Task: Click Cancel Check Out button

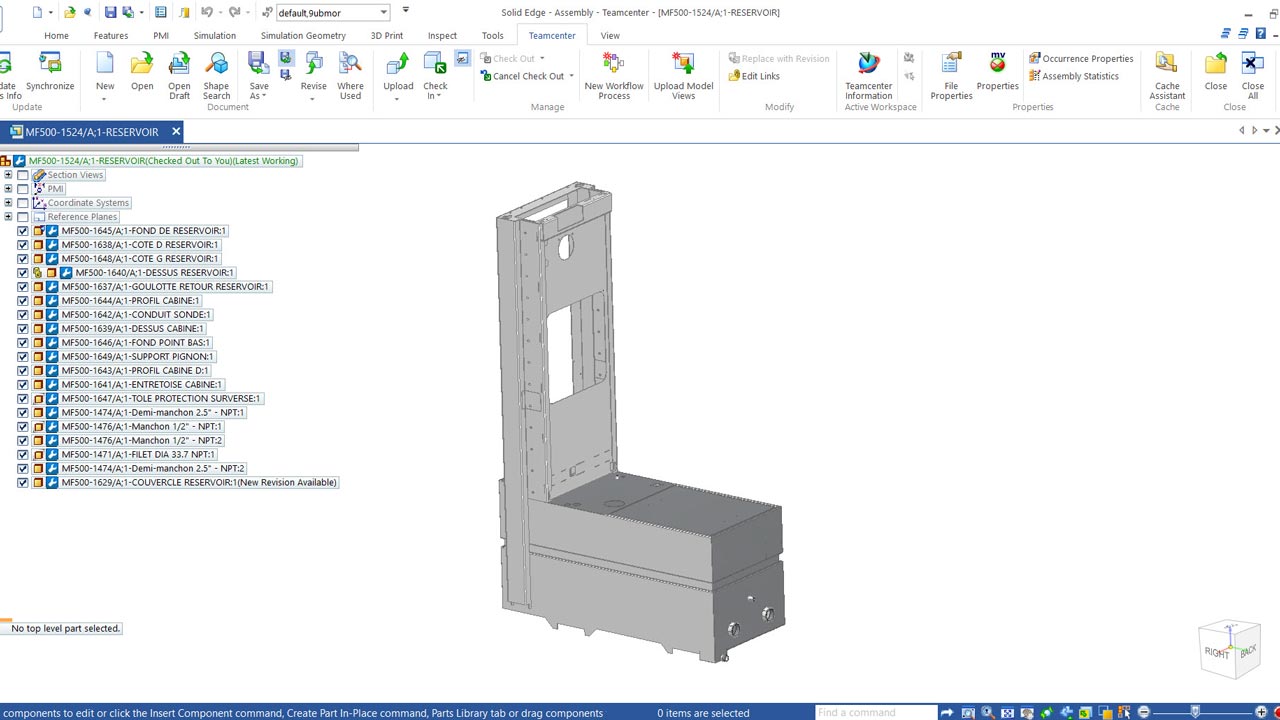Action: pyautogui.click(x=527, y=76)
